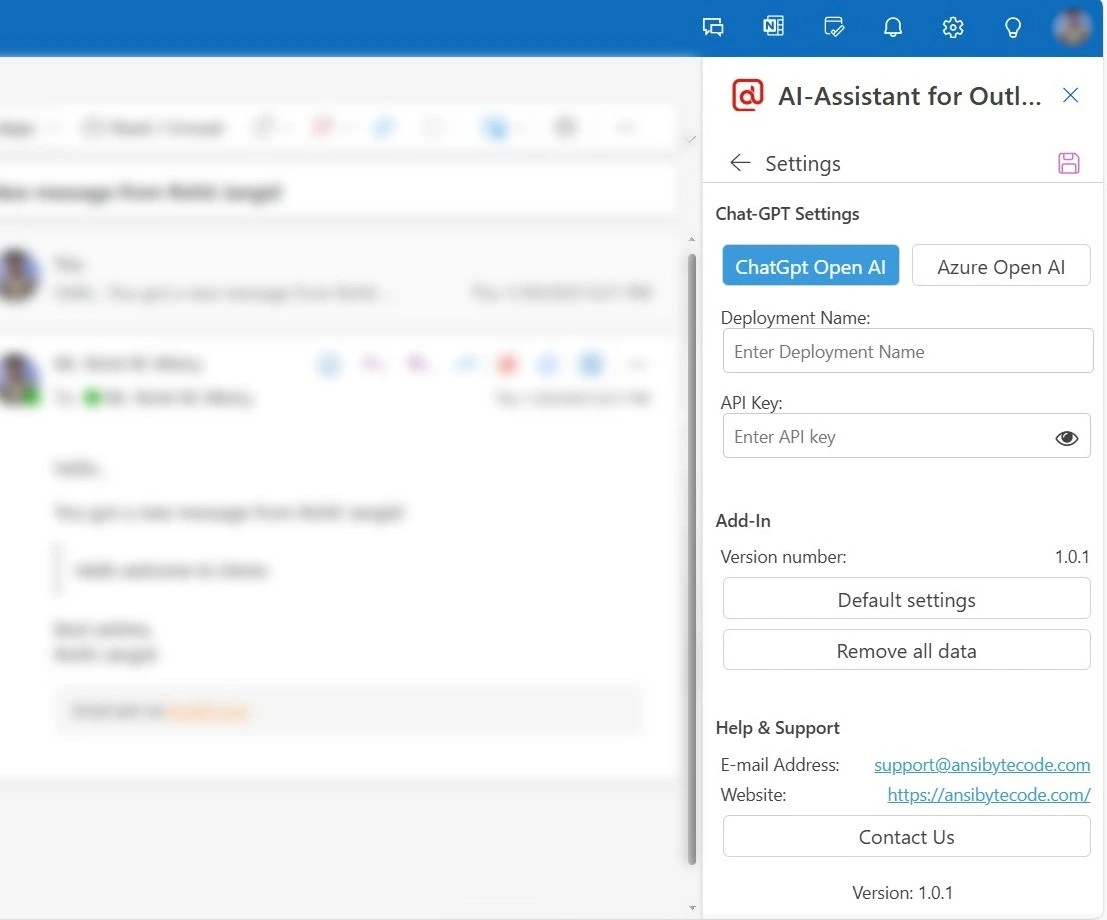Collapse the ribbon using the small chevron
This screenshot has width=1107, height=920.
[x=691, y=139]
